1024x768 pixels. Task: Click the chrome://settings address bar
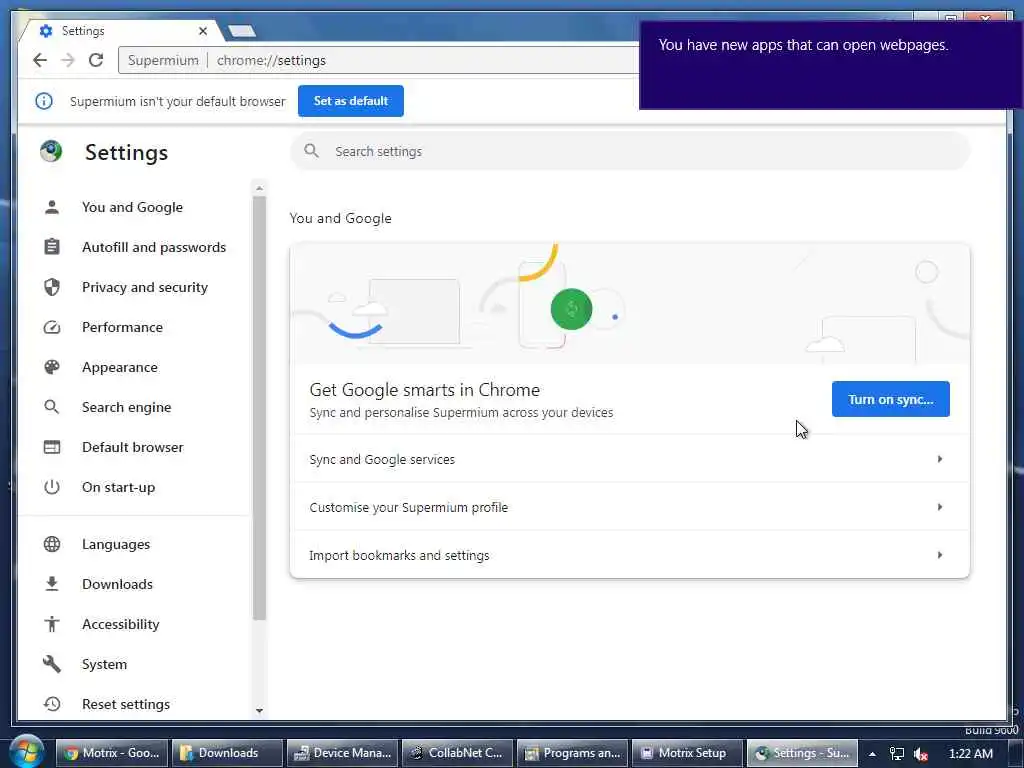[379, 60]
